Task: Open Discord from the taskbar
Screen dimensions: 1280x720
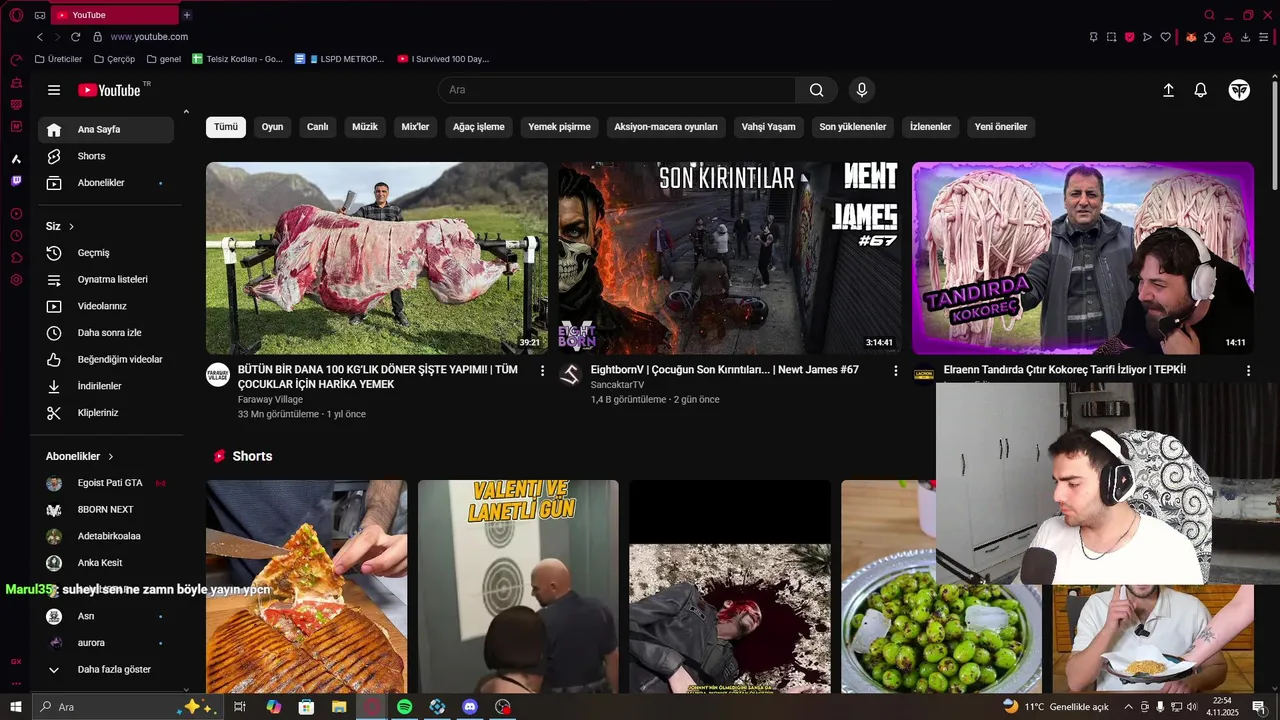Action: pos(470,707)
